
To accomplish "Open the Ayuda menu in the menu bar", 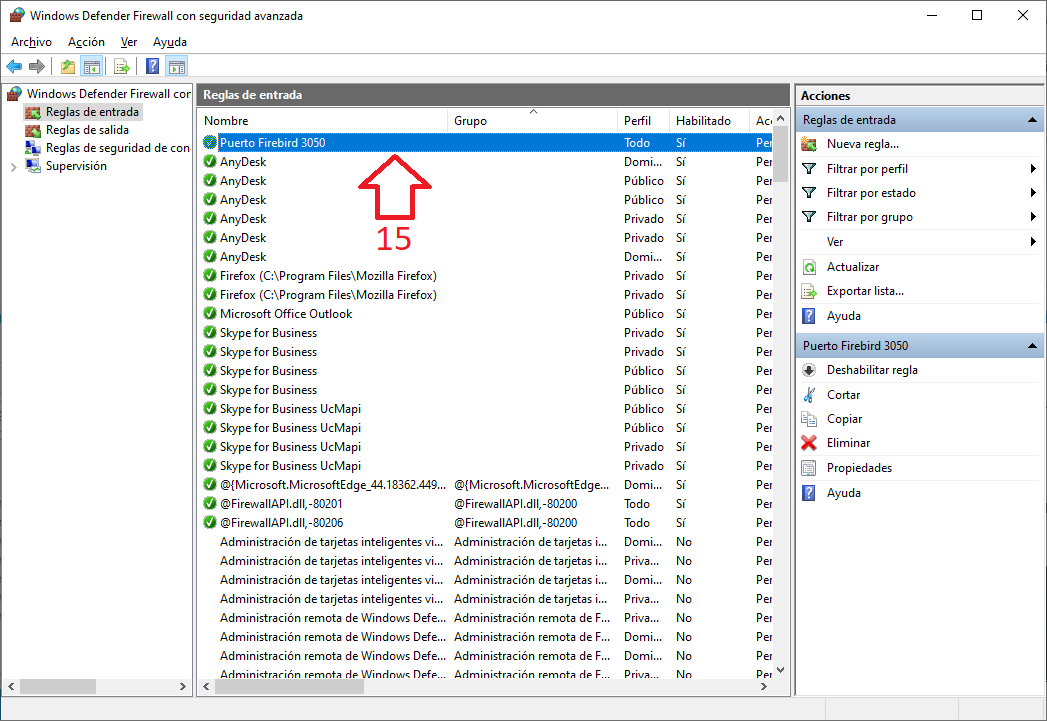I will tap(170, 42).
